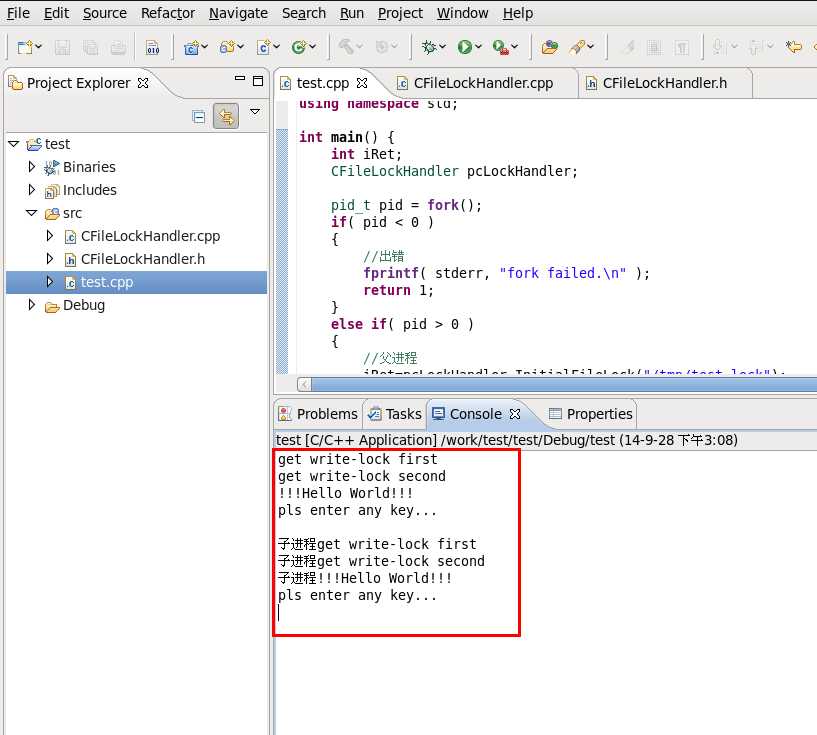Expand the Debug folder node

[32, 305]
